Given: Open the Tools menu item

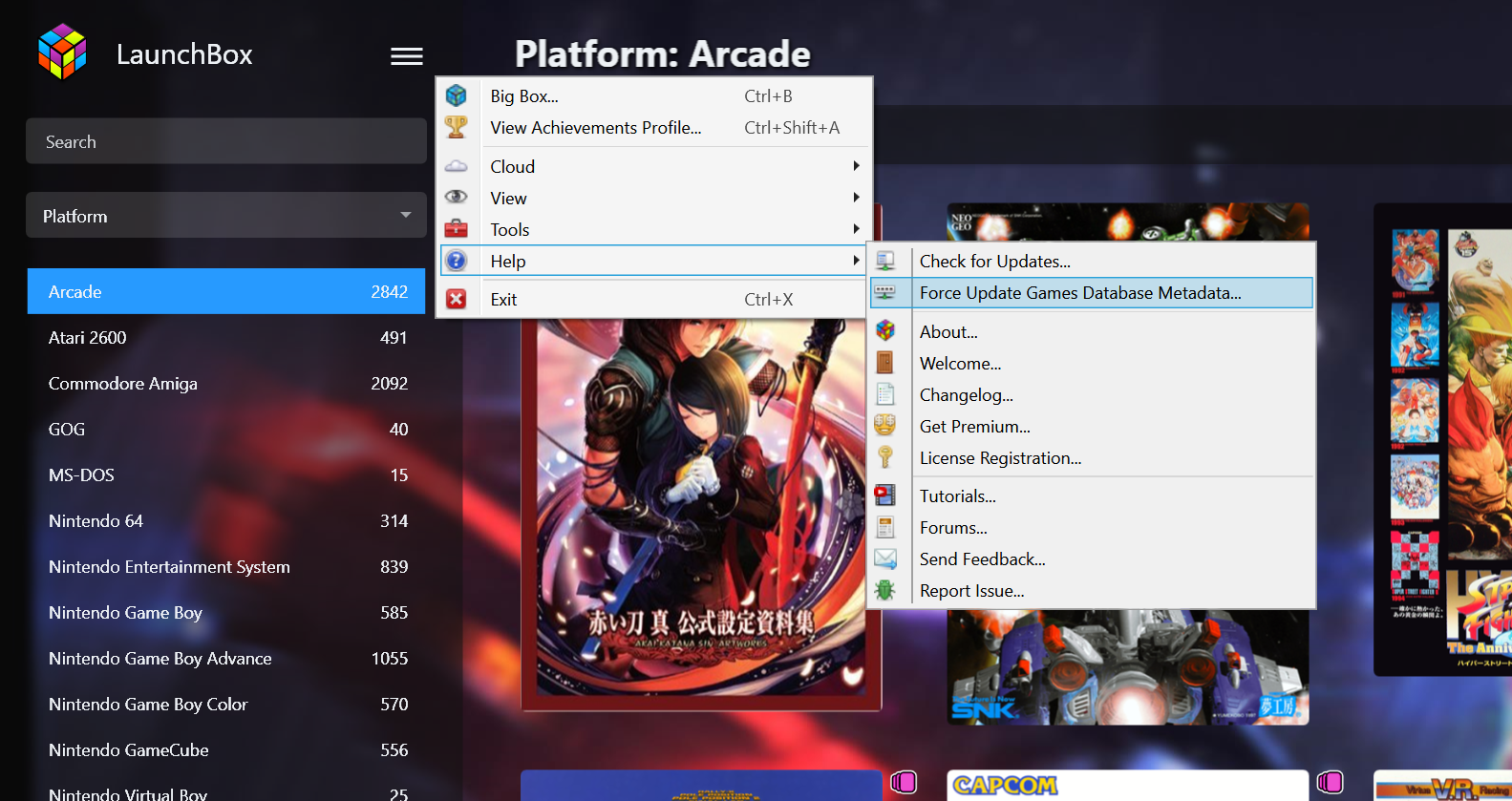Looking at the screenshot, I should coord(654,229).
